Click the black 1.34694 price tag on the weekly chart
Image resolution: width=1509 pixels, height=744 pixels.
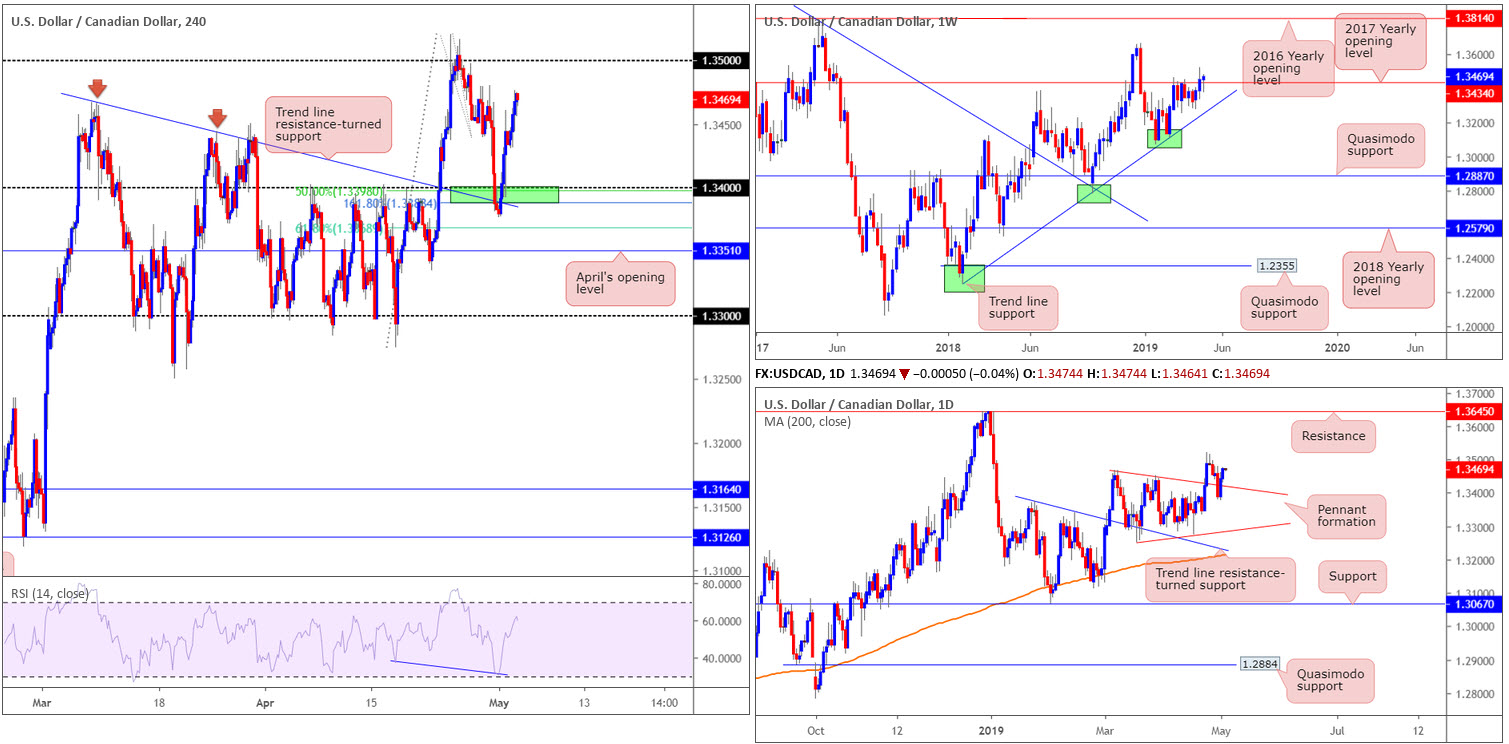coord(1475,75)
